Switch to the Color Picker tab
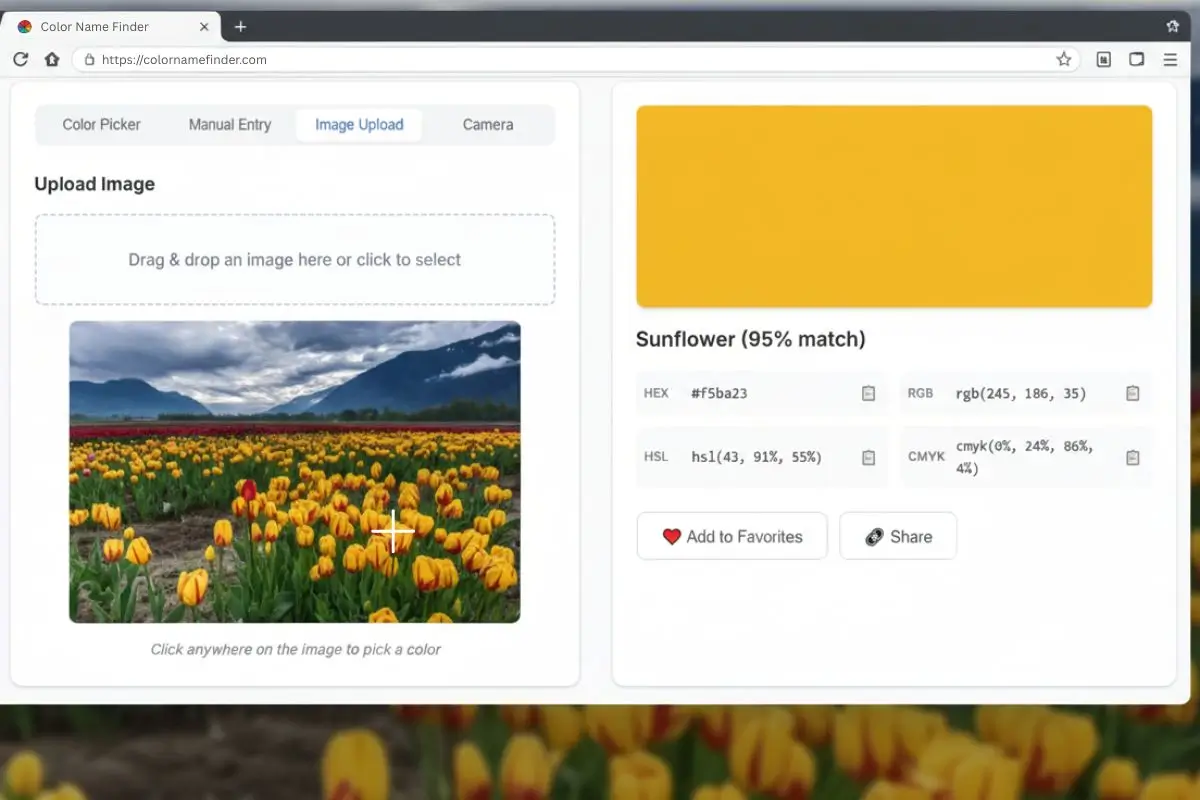This screenshot has width=1200, height=800. click(x=101, y=125)
